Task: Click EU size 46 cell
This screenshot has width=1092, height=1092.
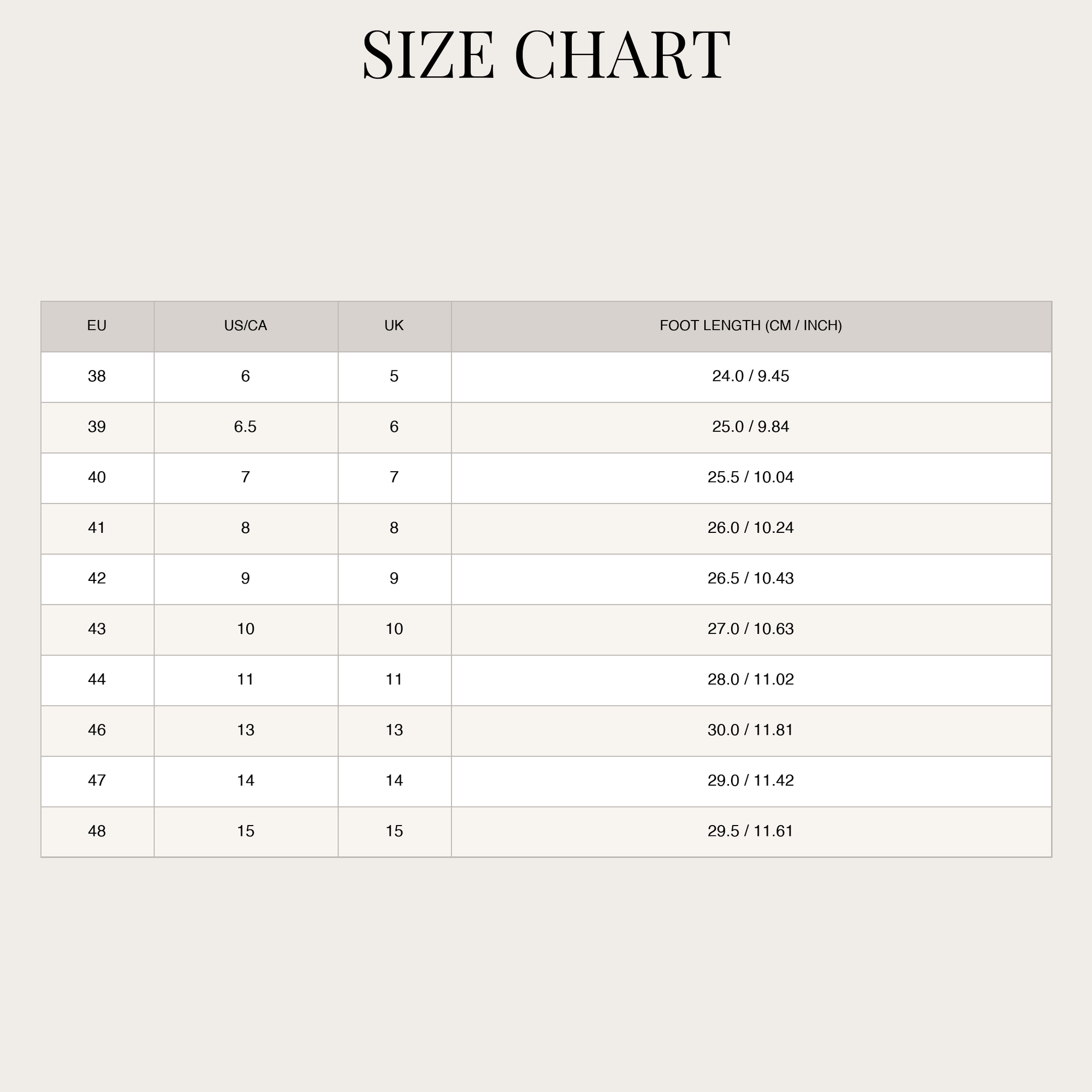Action: click(97, 731)
